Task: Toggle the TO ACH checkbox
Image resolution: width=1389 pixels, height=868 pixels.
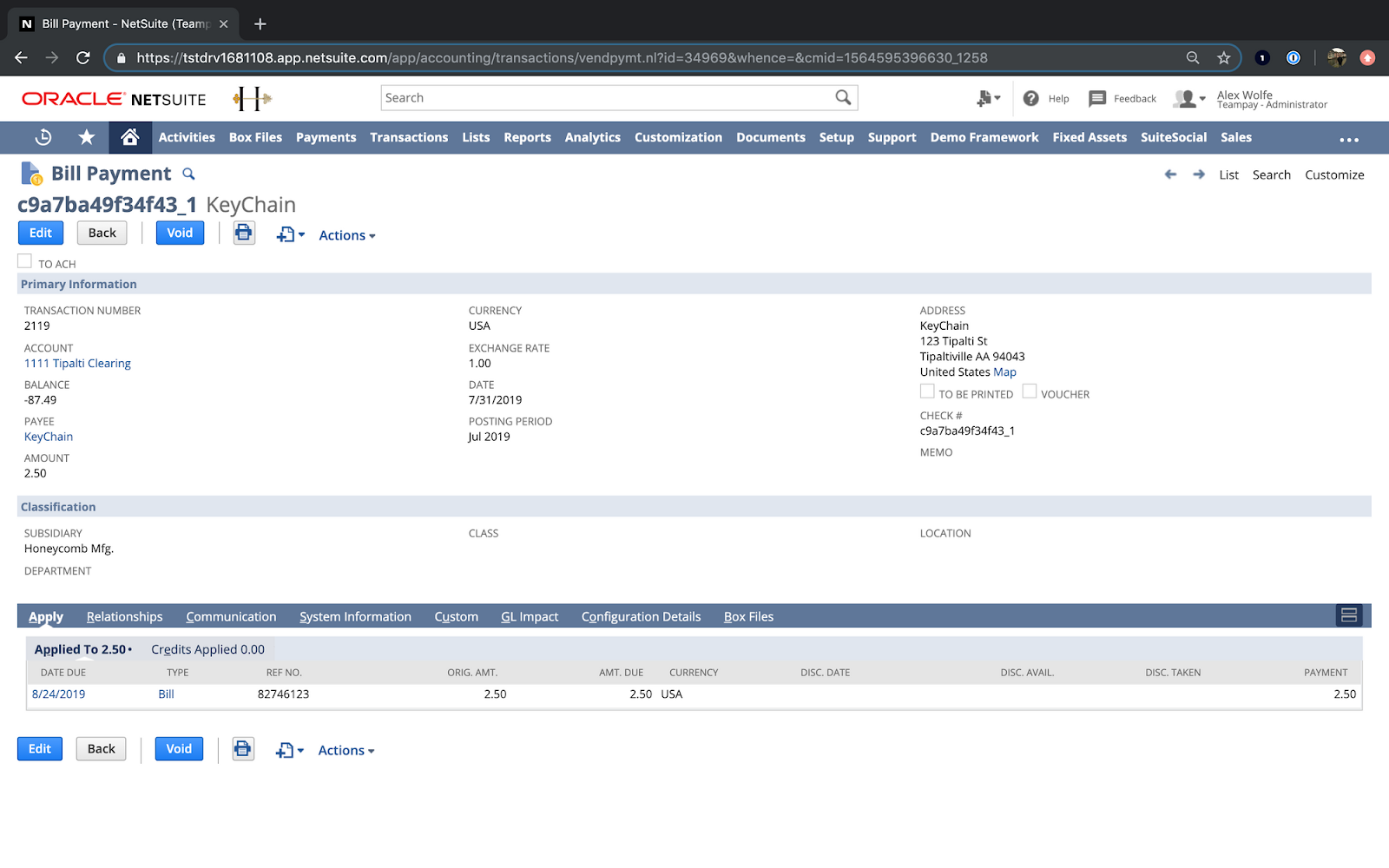Action: pyautogui.click(x=24, y=261)
